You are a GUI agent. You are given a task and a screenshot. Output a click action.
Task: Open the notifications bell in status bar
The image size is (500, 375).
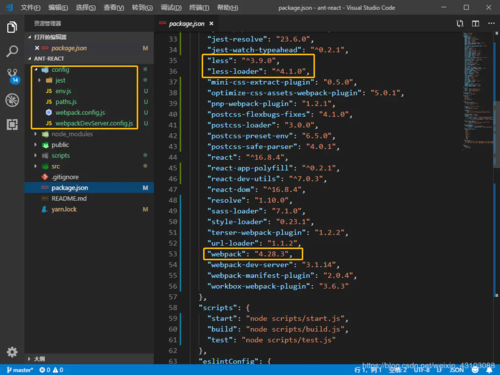click(489, 370)
